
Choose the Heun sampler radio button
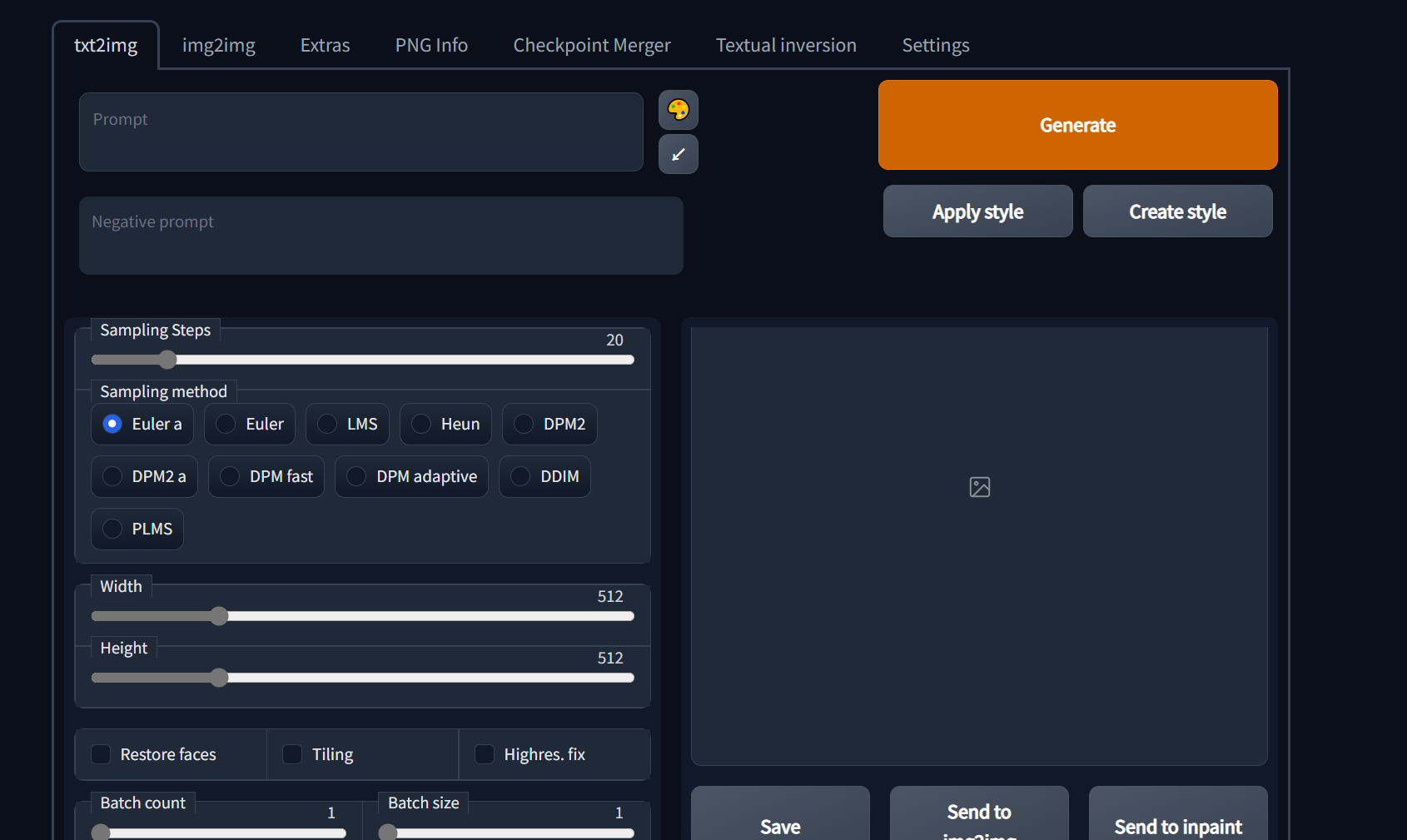coord(422,424)
